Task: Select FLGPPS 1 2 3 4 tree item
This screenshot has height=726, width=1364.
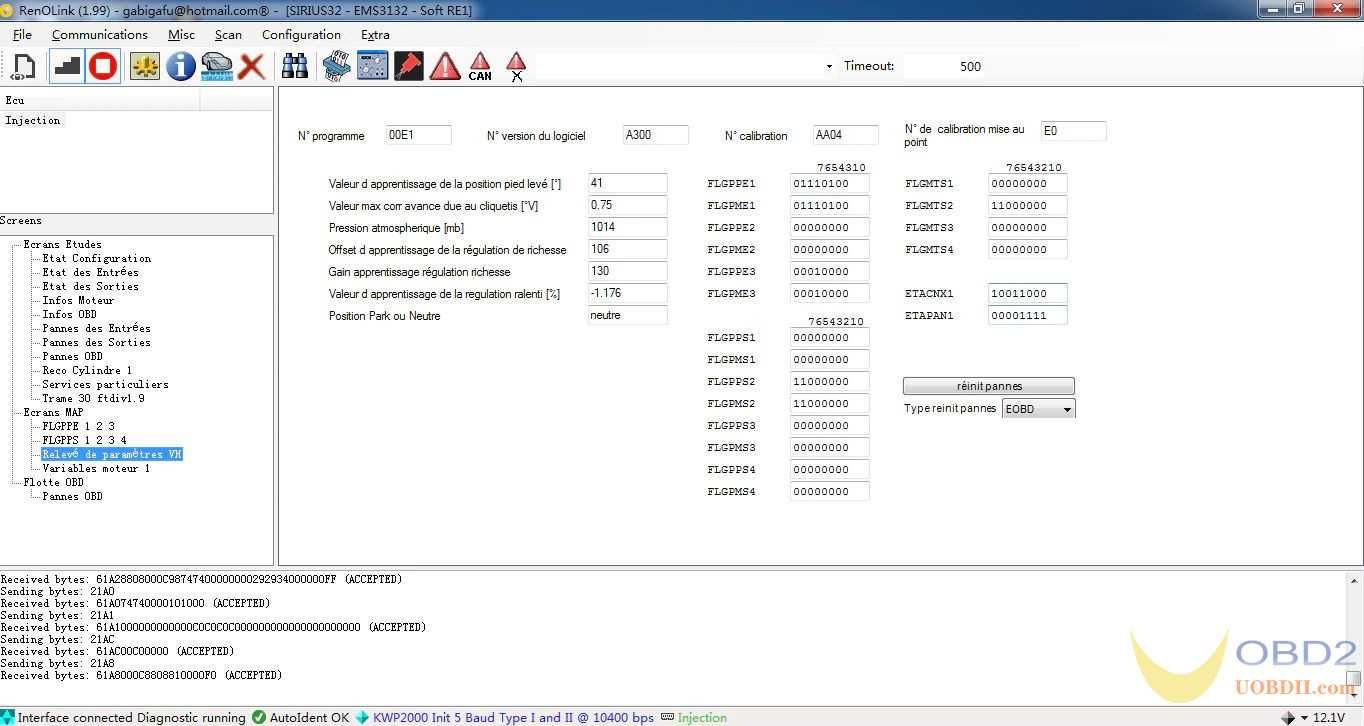Action: pyautogui.click(x=84, y=440)
